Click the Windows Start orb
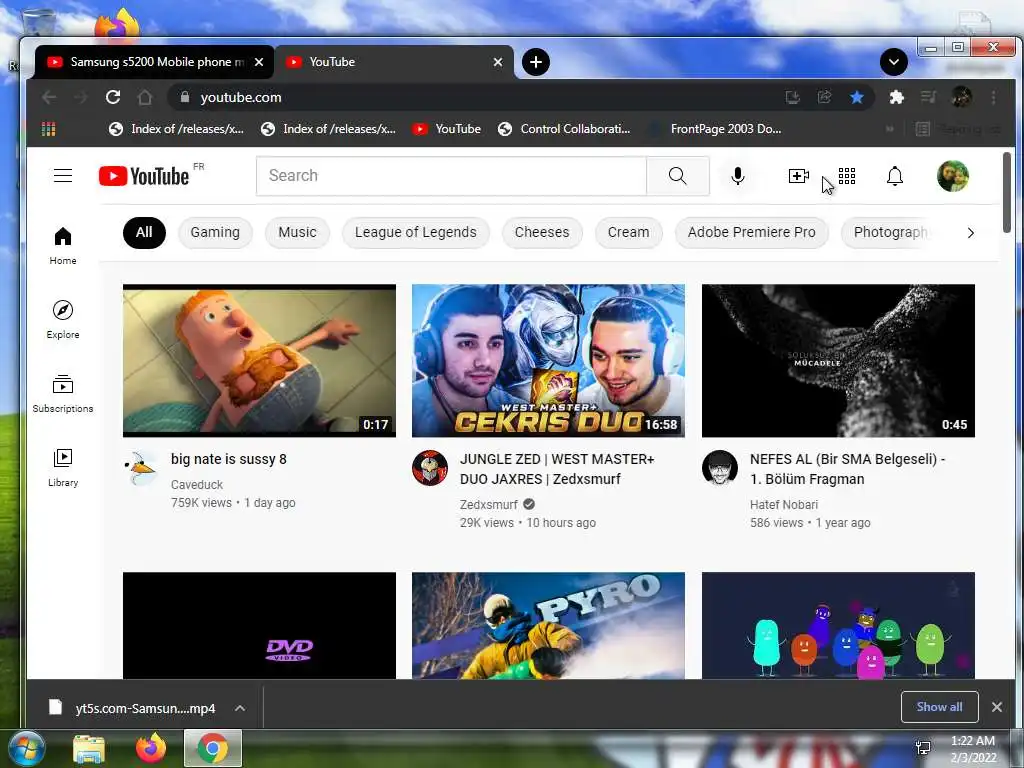 click(x=27, y=749)
